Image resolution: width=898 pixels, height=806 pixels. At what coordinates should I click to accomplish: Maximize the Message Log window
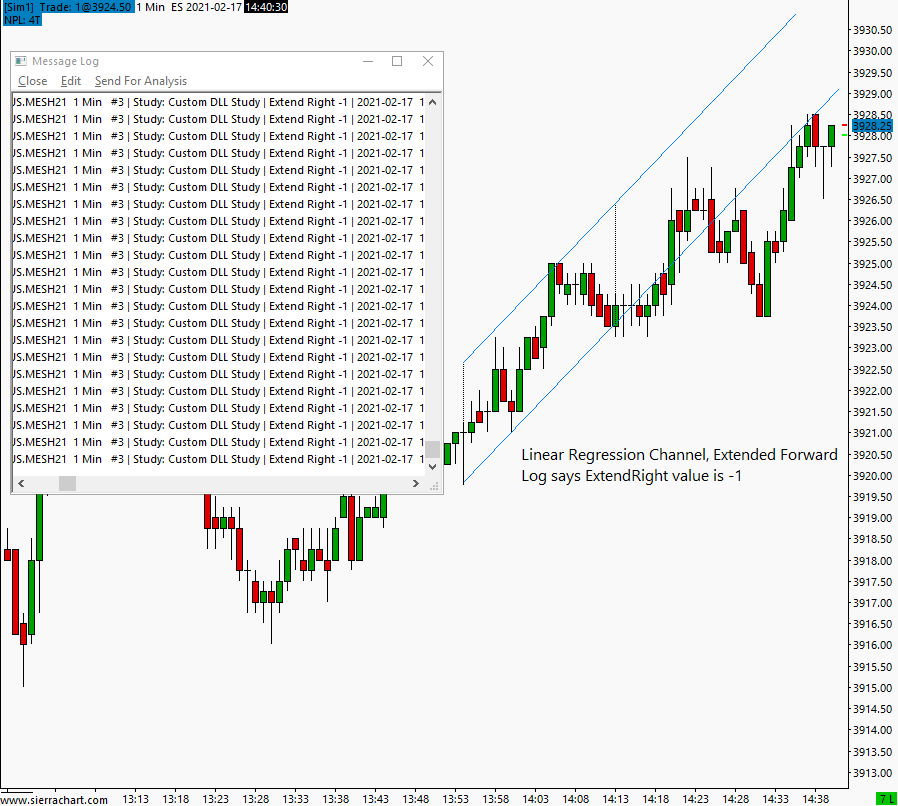[397, 61]
